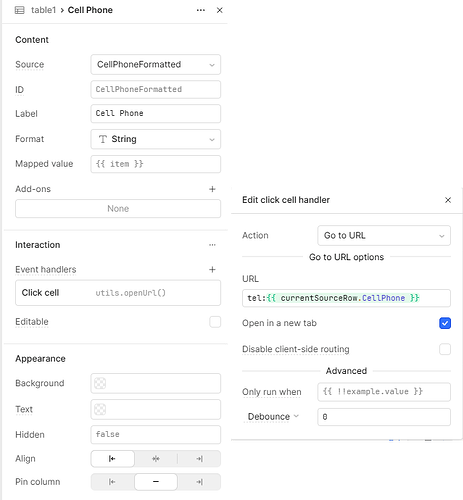
Task: Expand the Action Go to URL dropdown
Action: (384, 236)
